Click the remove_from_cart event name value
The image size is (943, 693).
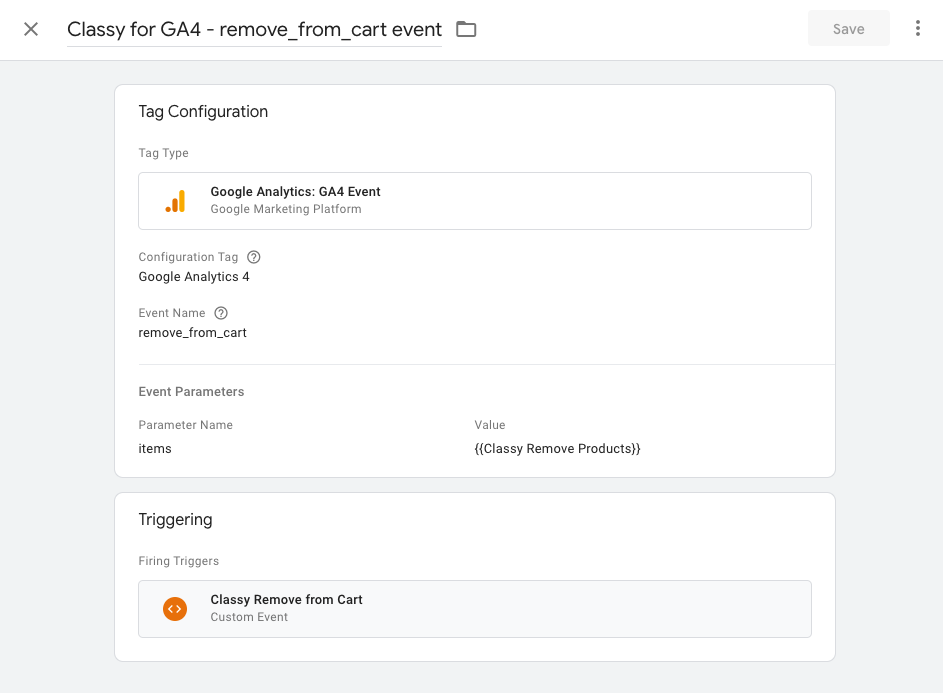(x=192, y=333)
